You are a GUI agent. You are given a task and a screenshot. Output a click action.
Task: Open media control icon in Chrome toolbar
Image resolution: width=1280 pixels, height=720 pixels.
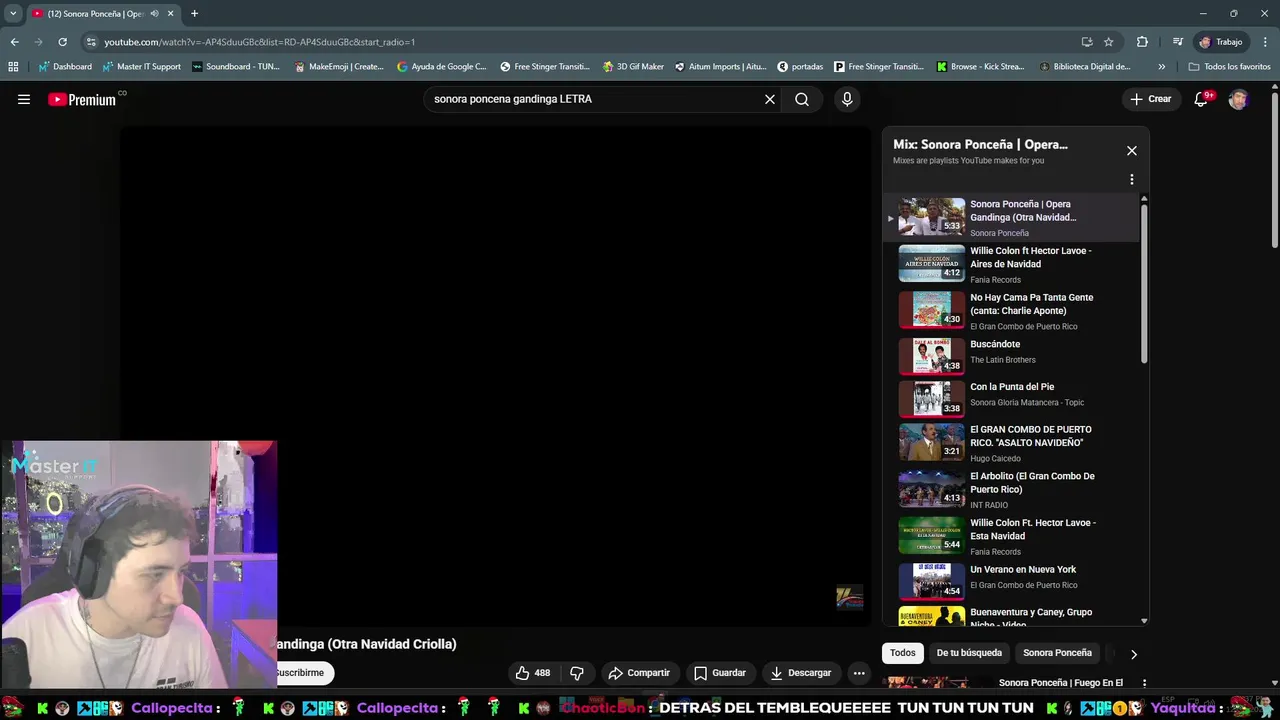pos(1178,42)
